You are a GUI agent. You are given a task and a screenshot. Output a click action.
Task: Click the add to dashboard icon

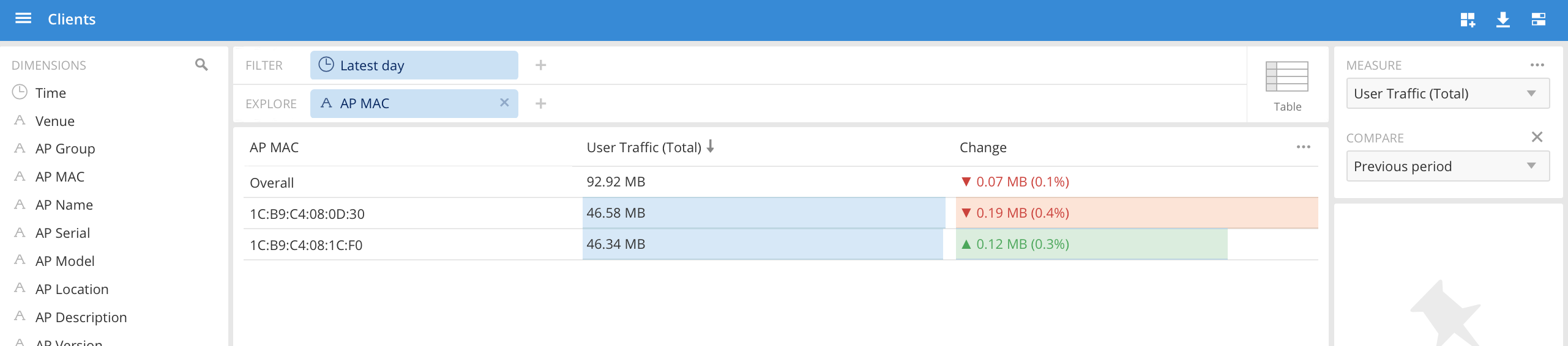pyautogui.click(x=1467, y=20)
